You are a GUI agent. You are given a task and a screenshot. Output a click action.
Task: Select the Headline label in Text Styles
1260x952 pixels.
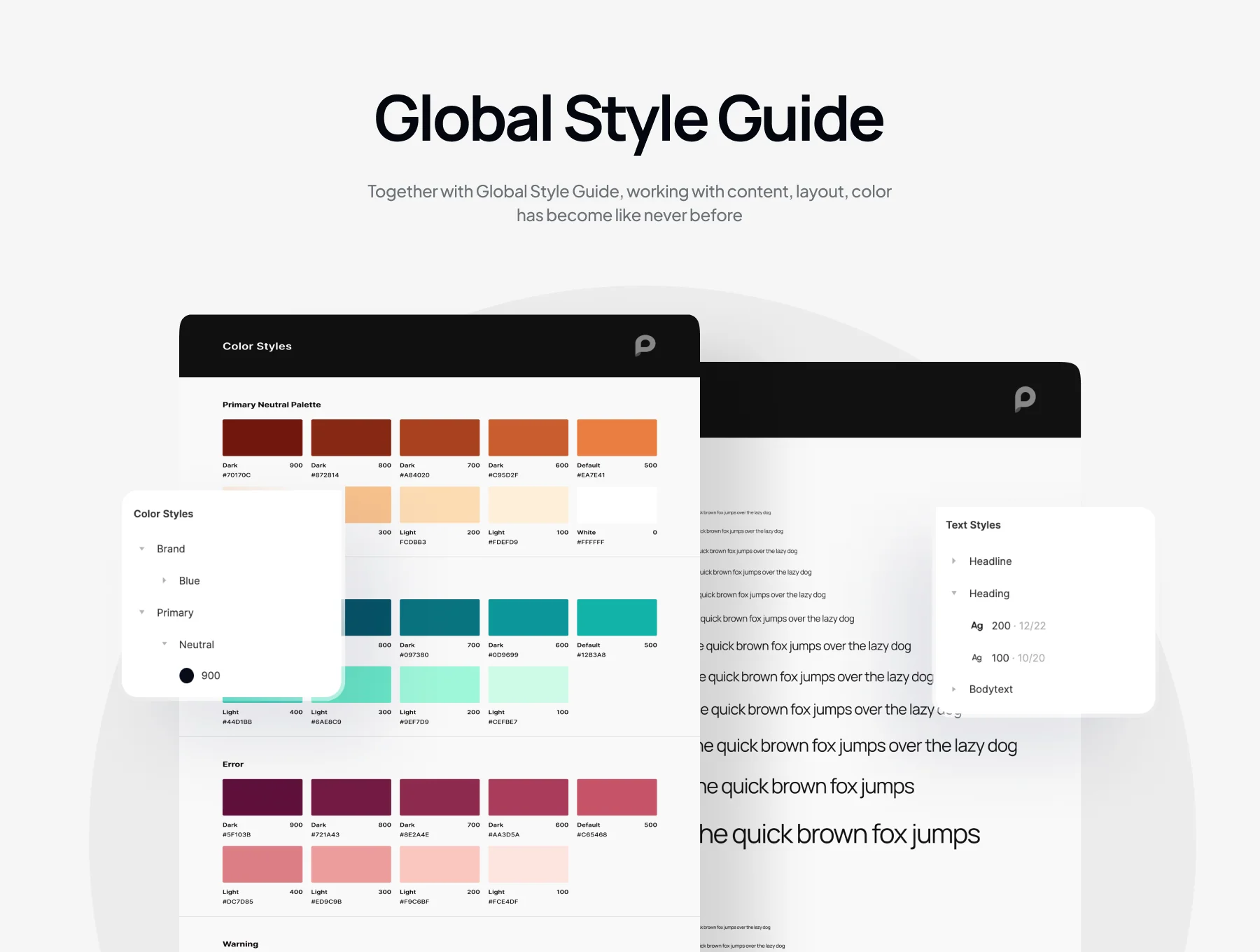click(x=990, y=561)
